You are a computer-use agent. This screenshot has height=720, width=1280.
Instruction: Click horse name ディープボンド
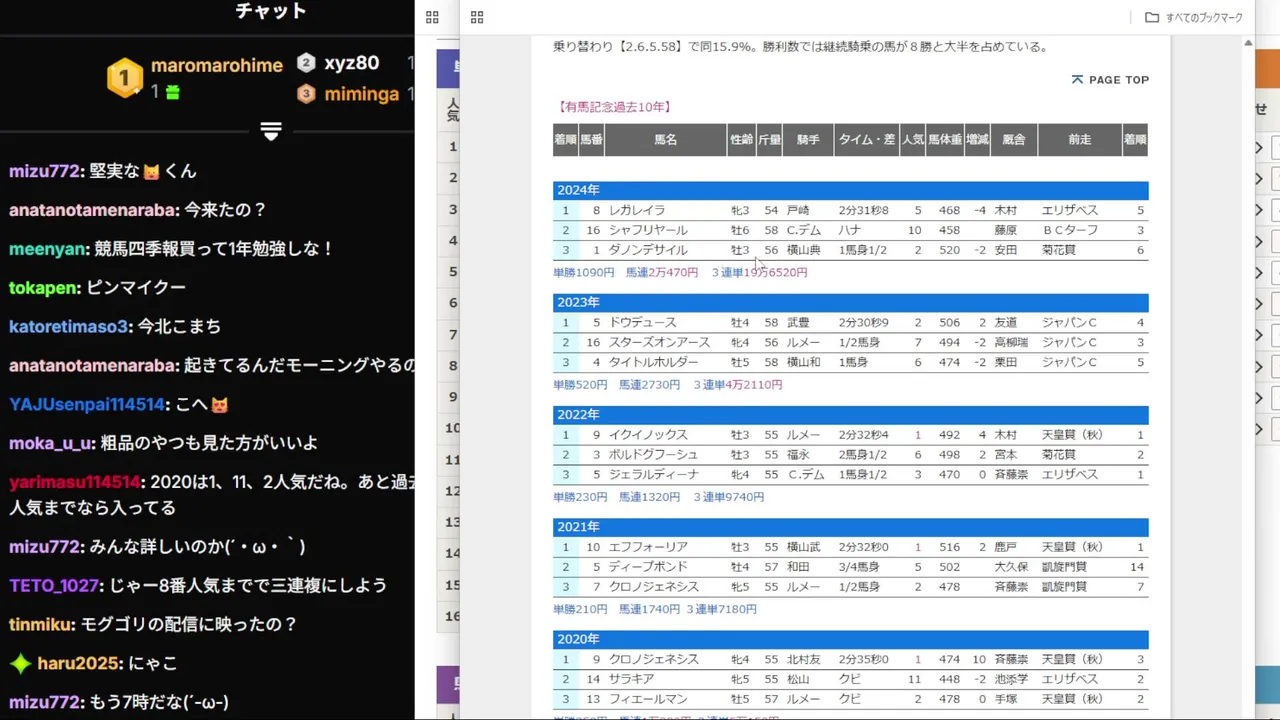(x=648, y=567)
